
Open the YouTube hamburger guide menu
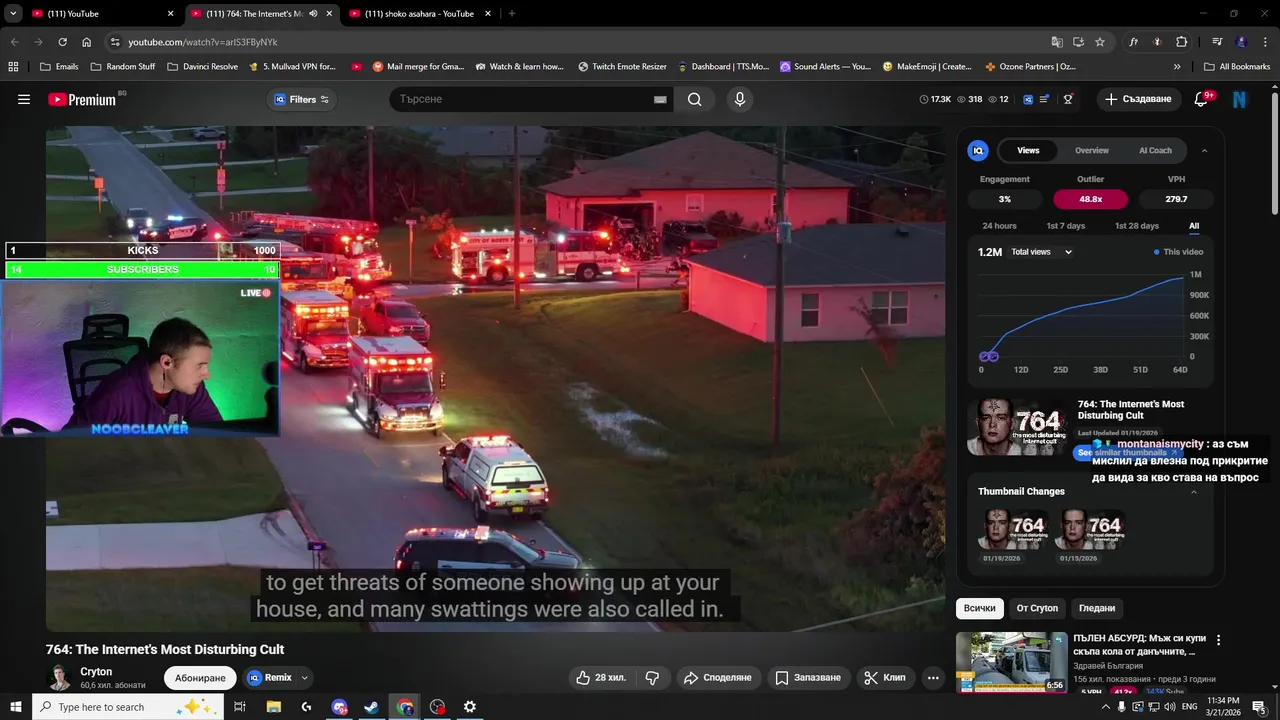pos(24,99)
